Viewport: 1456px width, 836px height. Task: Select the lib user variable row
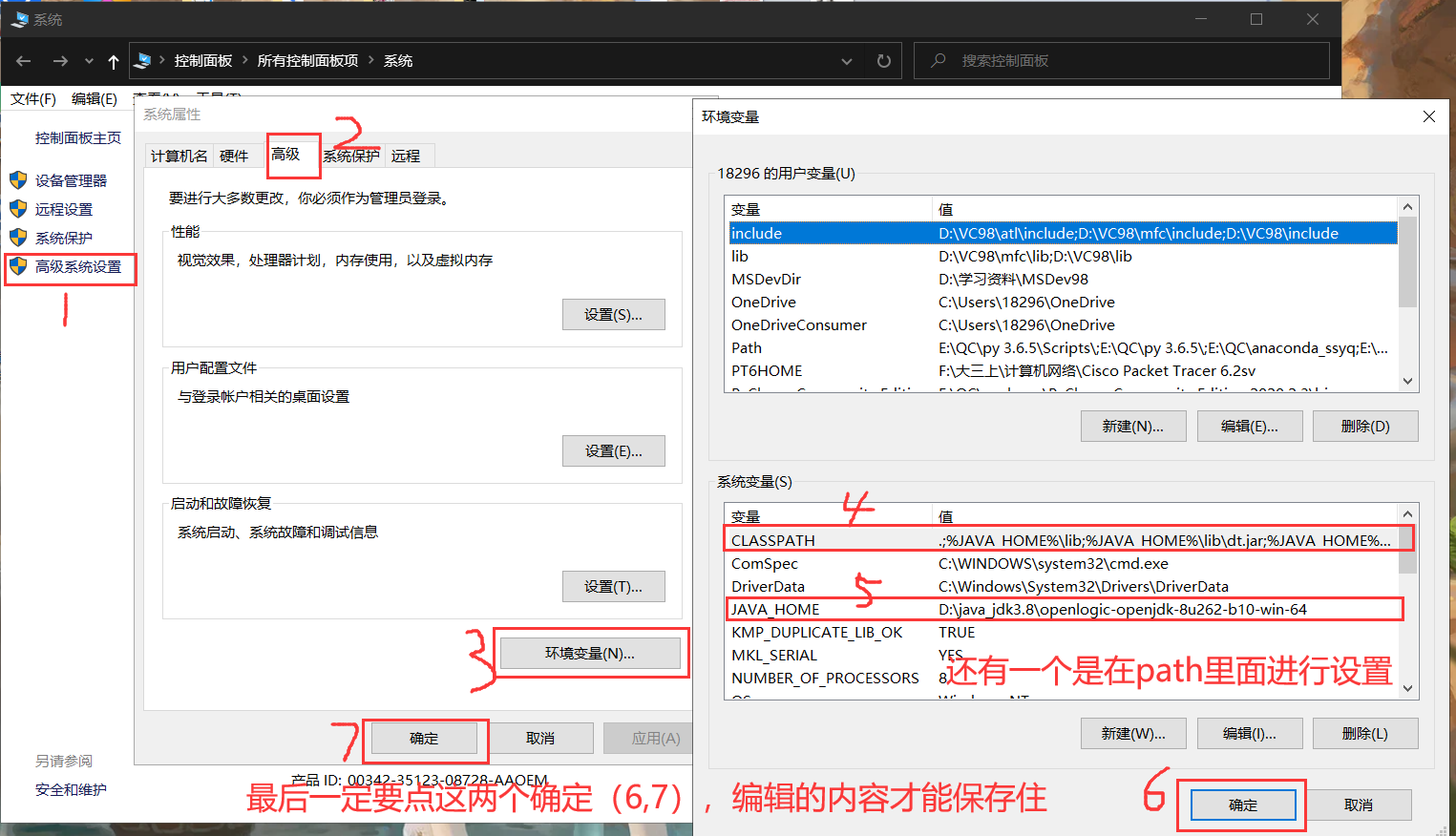tap(1062, 256)
